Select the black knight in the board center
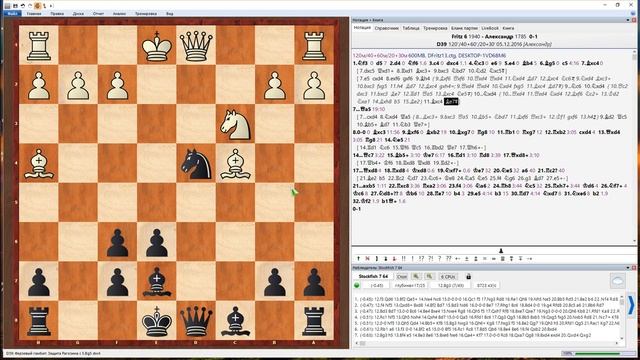 (x=196, y=164)
